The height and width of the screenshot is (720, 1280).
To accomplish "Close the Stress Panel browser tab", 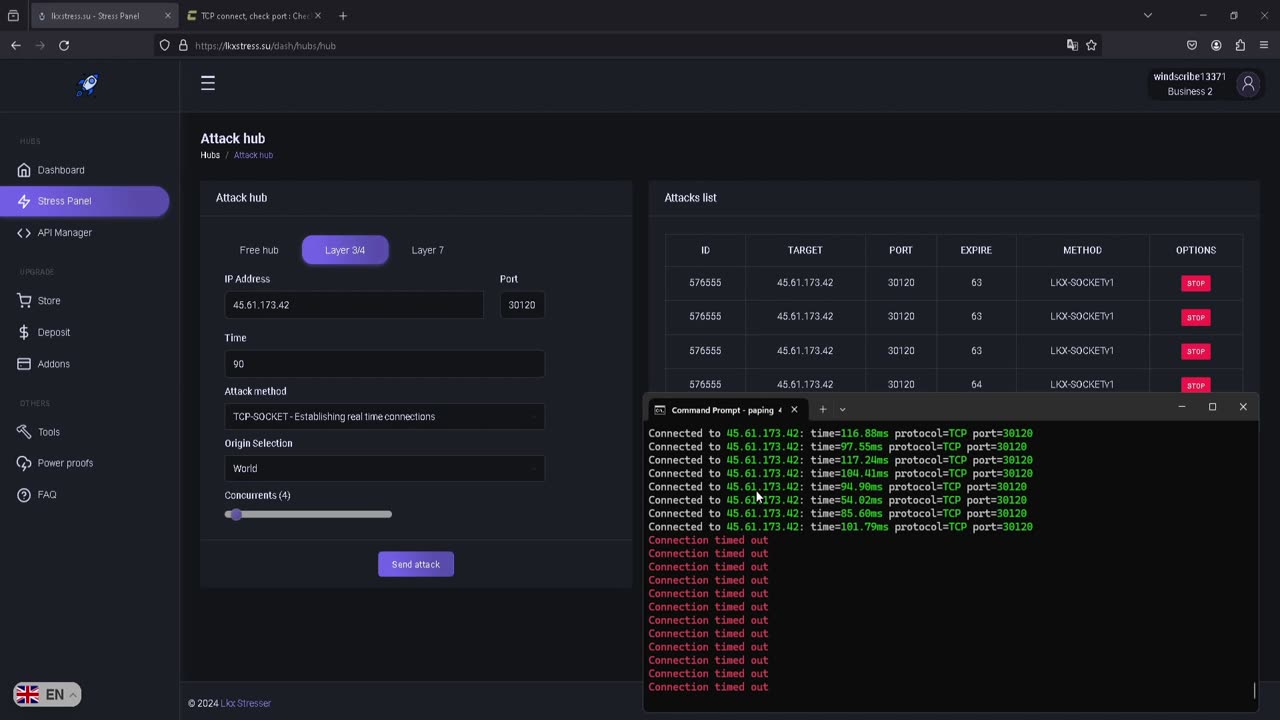I will click(168, 16).
